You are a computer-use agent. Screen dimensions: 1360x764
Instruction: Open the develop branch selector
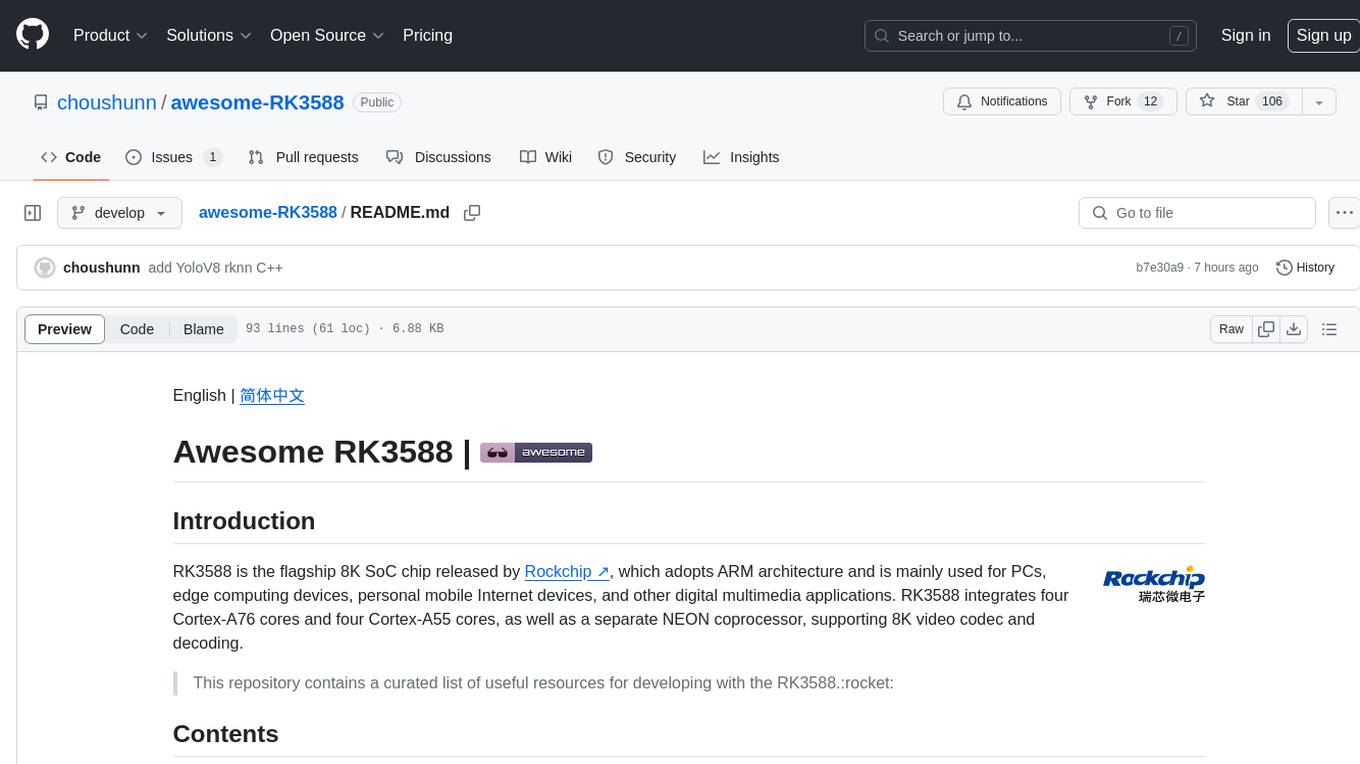(120, 213)
